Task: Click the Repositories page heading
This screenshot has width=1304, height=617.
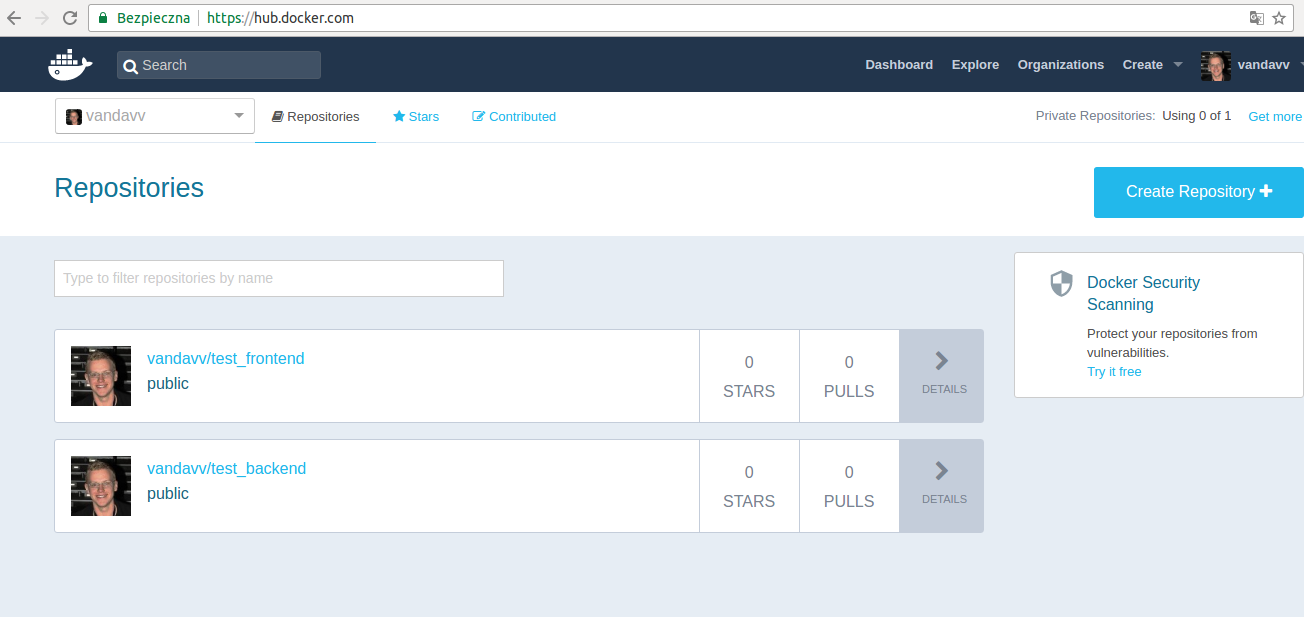Action: [129, 188]
